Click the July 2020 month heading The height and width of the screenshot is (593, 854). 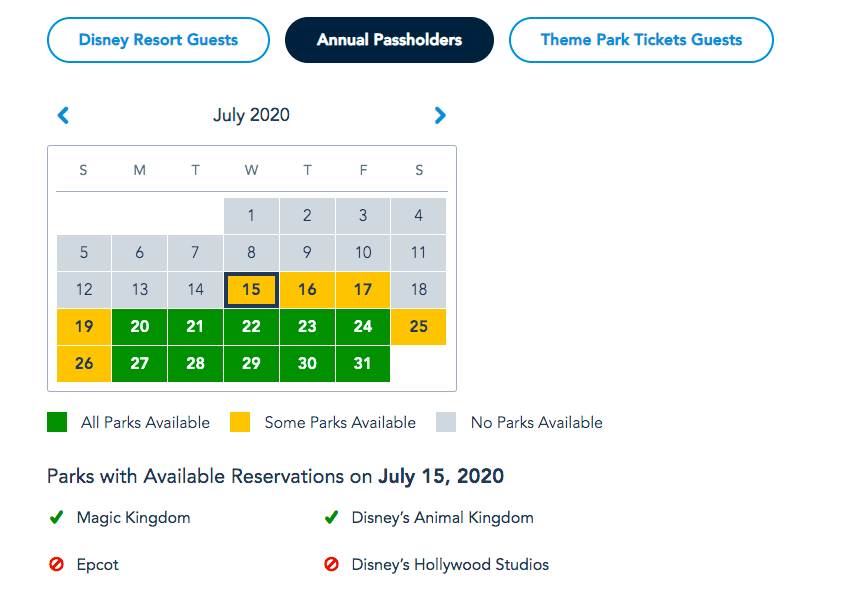click(x=251, y=115)
